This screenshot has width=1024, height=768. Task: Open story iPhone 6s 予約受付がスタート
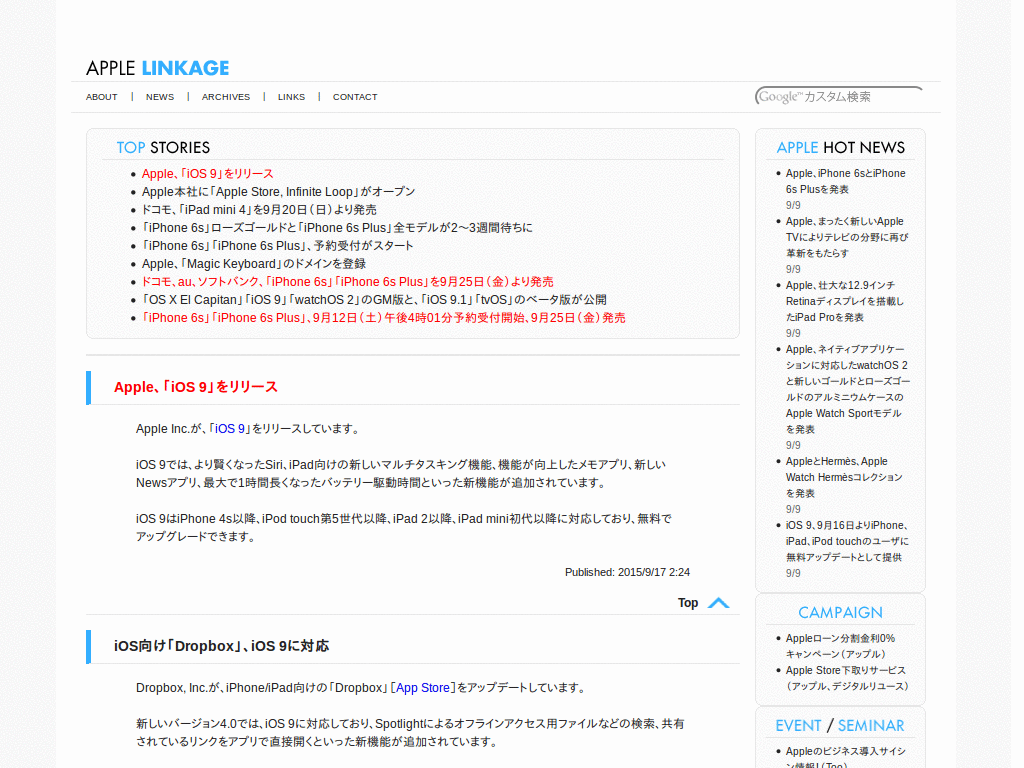click(x=278, y=246)
